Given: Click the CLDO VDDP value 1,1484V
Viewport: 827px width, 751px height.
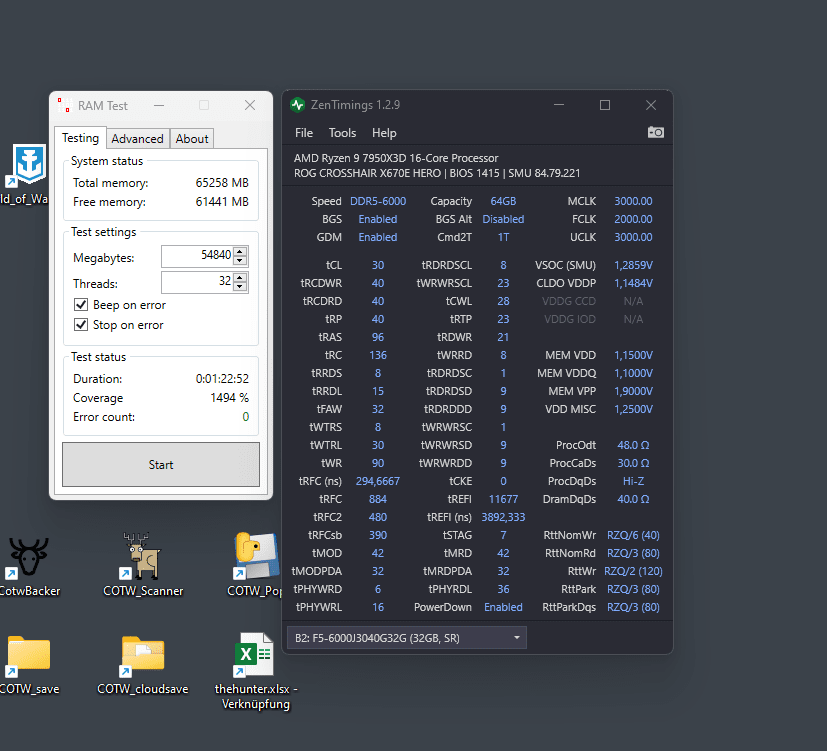Looking at the screenshot, I should 633,283.
